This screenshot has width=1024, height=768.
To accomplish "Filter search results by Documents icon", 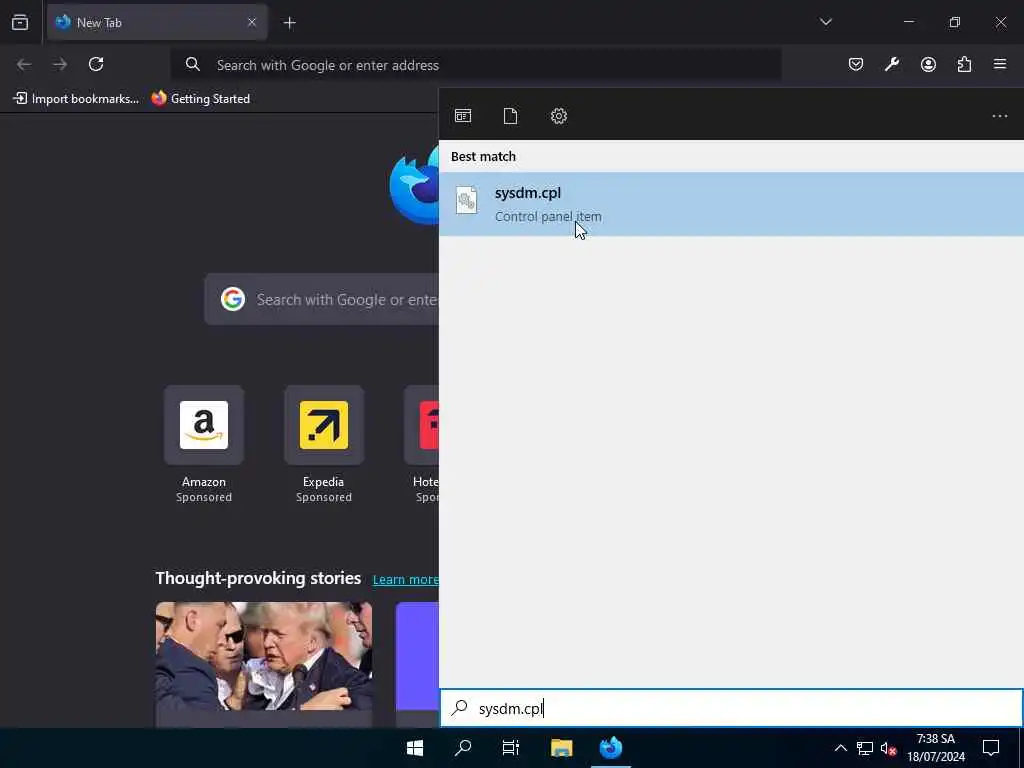I will pos(511,116).
